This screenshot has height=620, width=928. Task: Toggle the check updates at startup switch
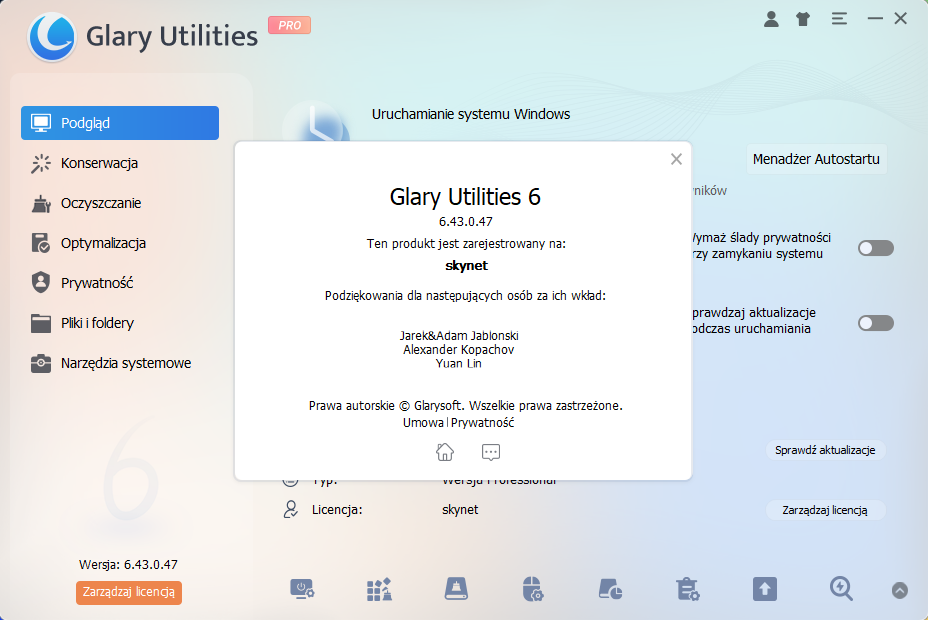[x=876, y=323]
